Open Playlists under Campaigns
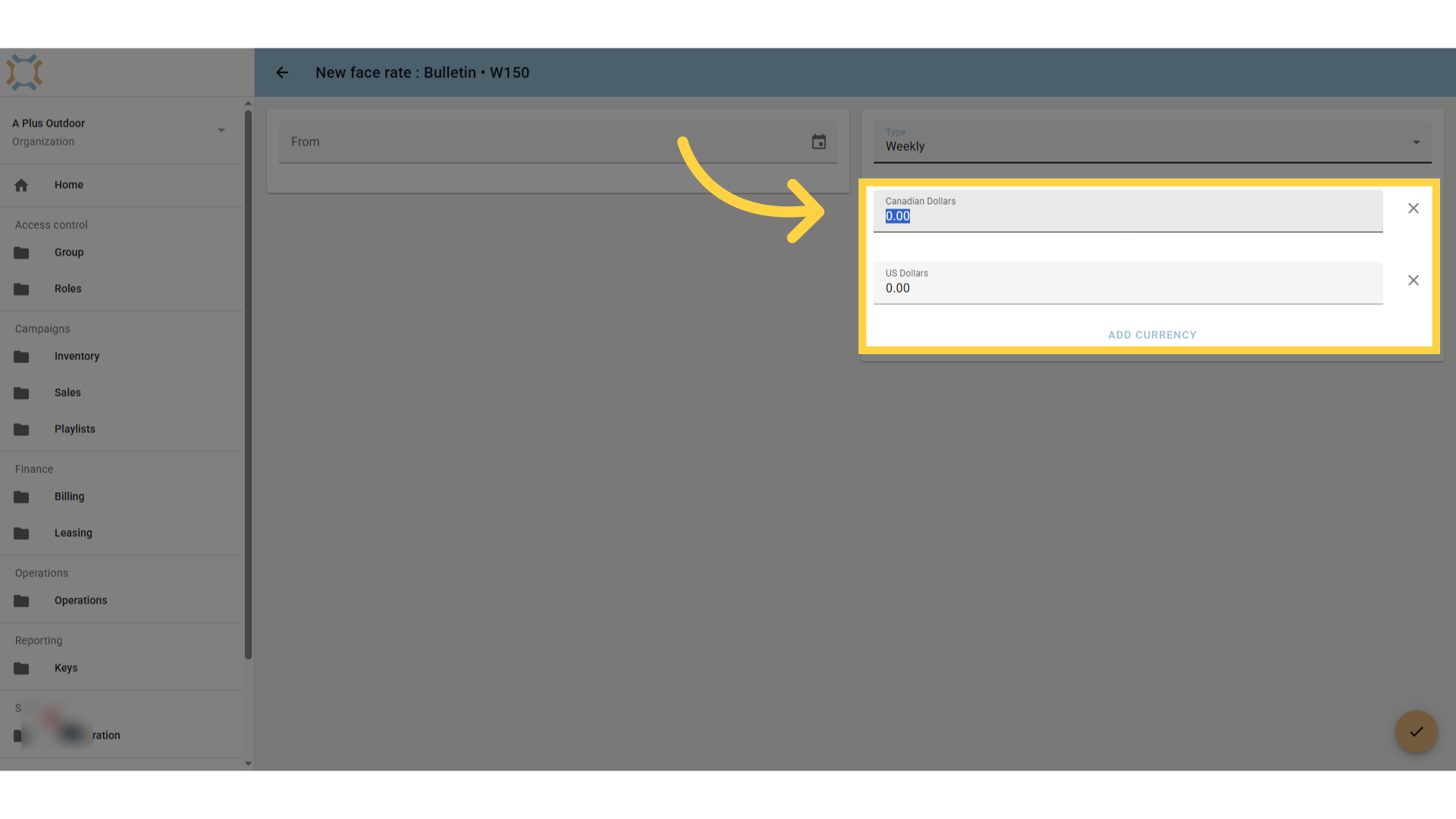This screenshot has width=1456, height=819. tap(121, 429)
